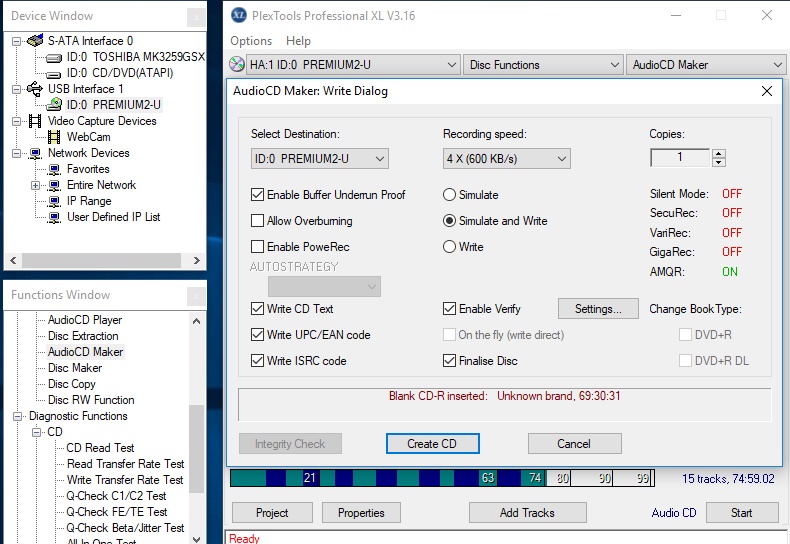The image size is (790, 544).
Task: Open the Recording speed dropdown
Action: coord(506,159)
